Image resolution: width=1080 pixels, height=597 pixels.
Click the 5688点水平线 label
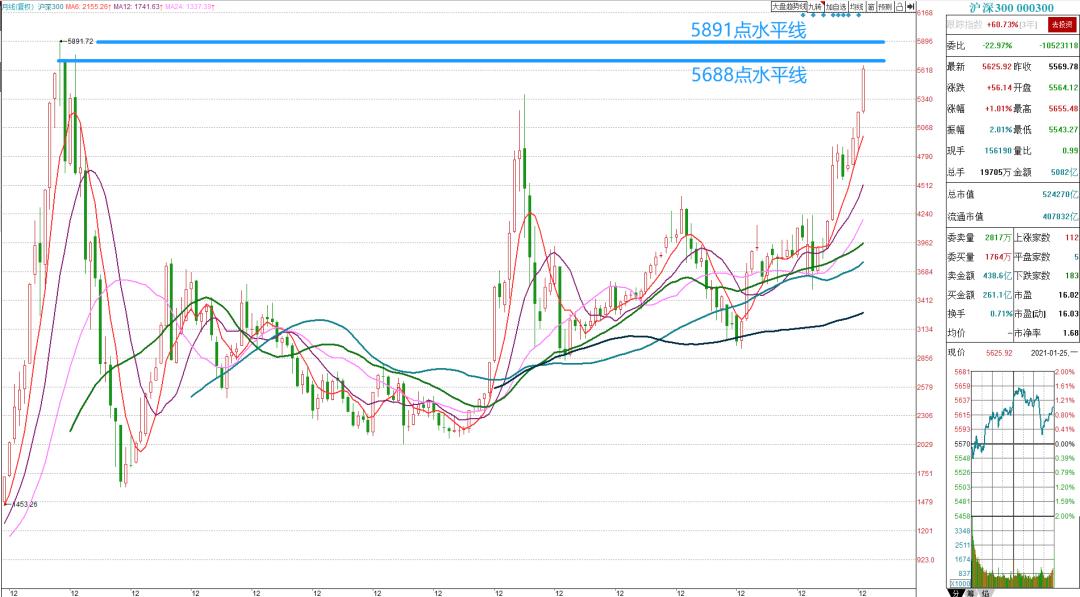pos(748,75)
